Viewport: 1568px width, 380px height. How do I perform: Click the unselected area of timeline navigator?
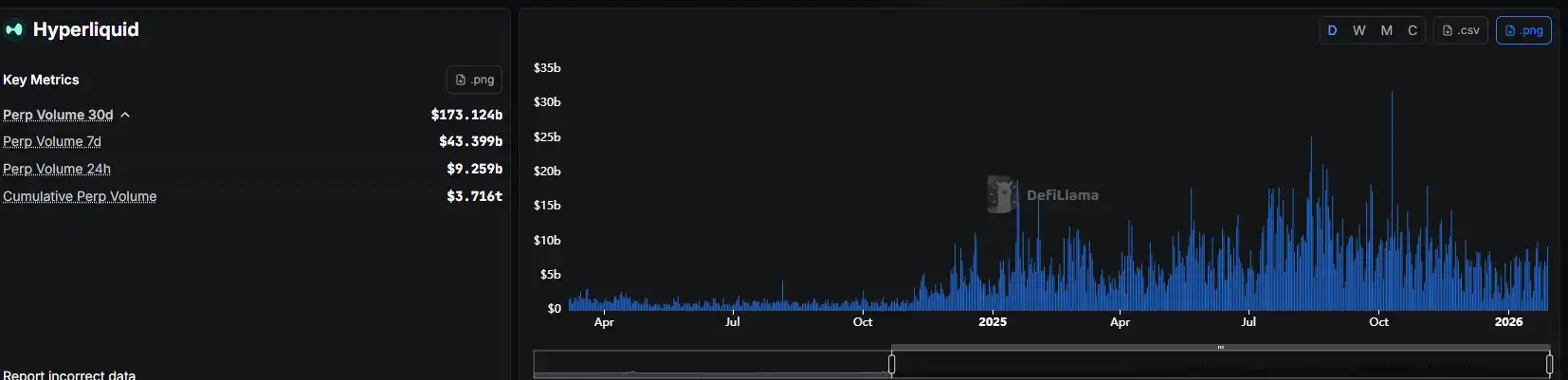tap(711, 364)
